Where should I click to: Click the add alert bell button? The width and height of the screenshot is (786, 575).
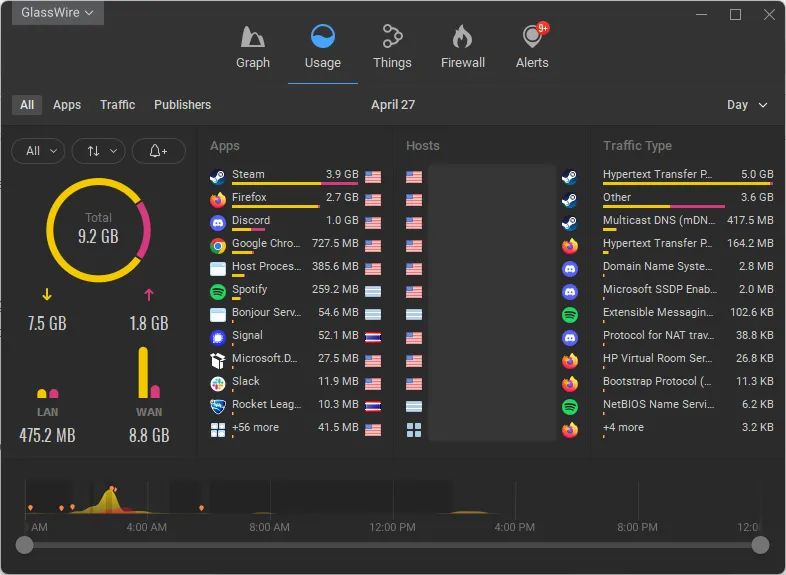pos(158,151)
